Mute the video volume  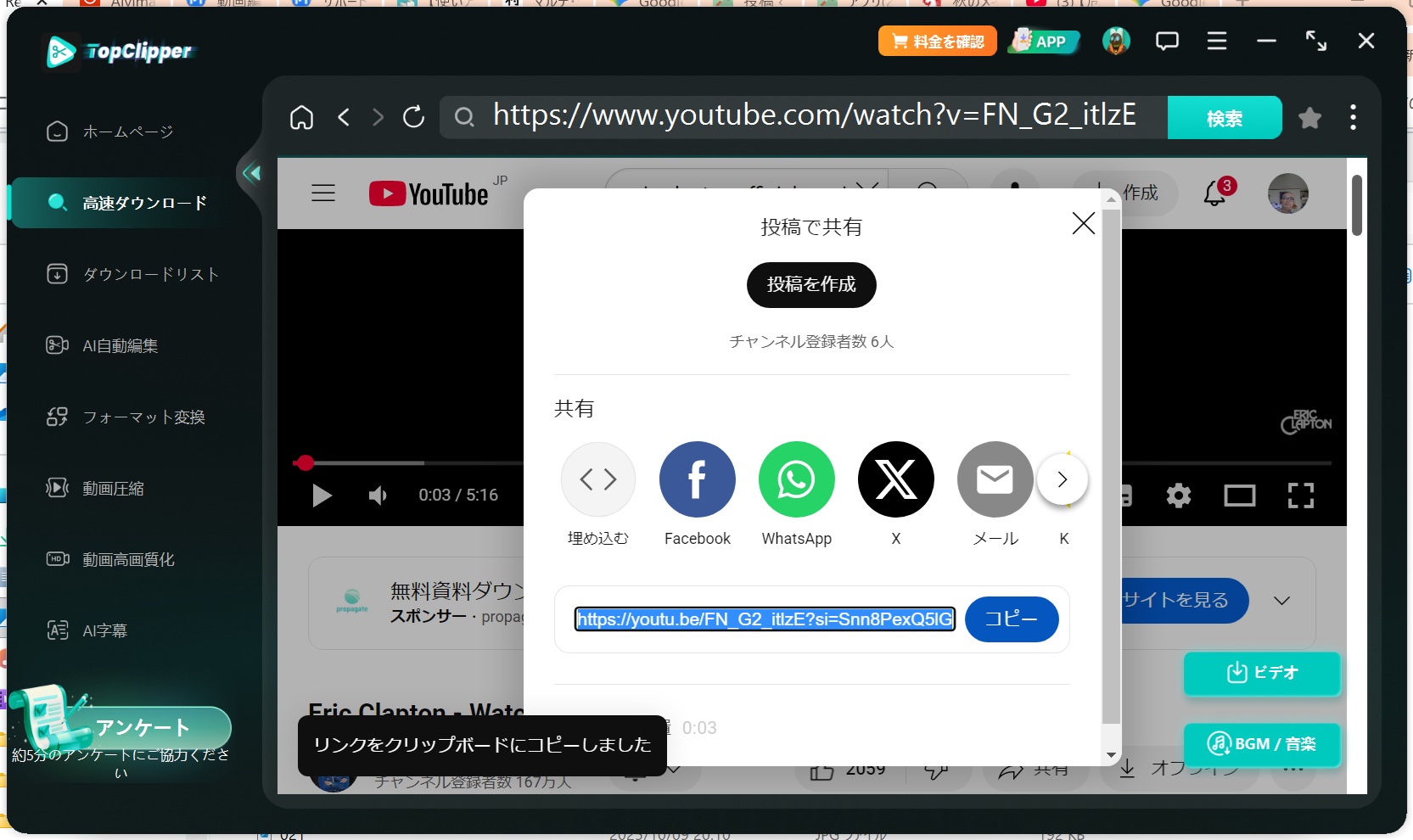[378, 496]
